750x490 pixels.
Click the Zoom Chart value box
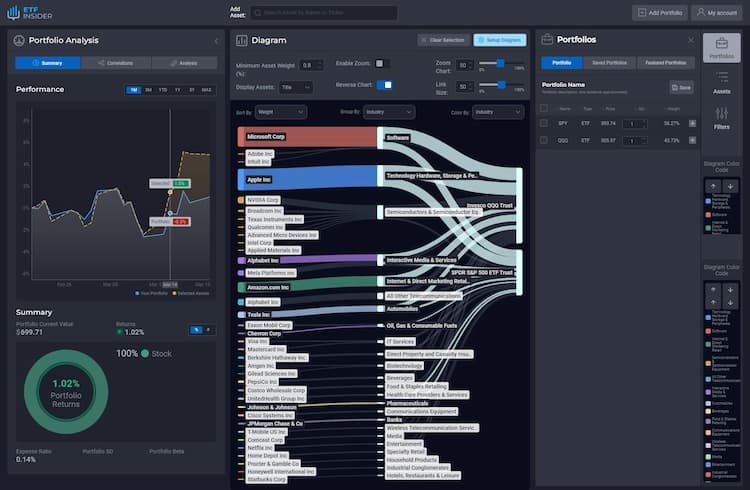click(464, 66)
